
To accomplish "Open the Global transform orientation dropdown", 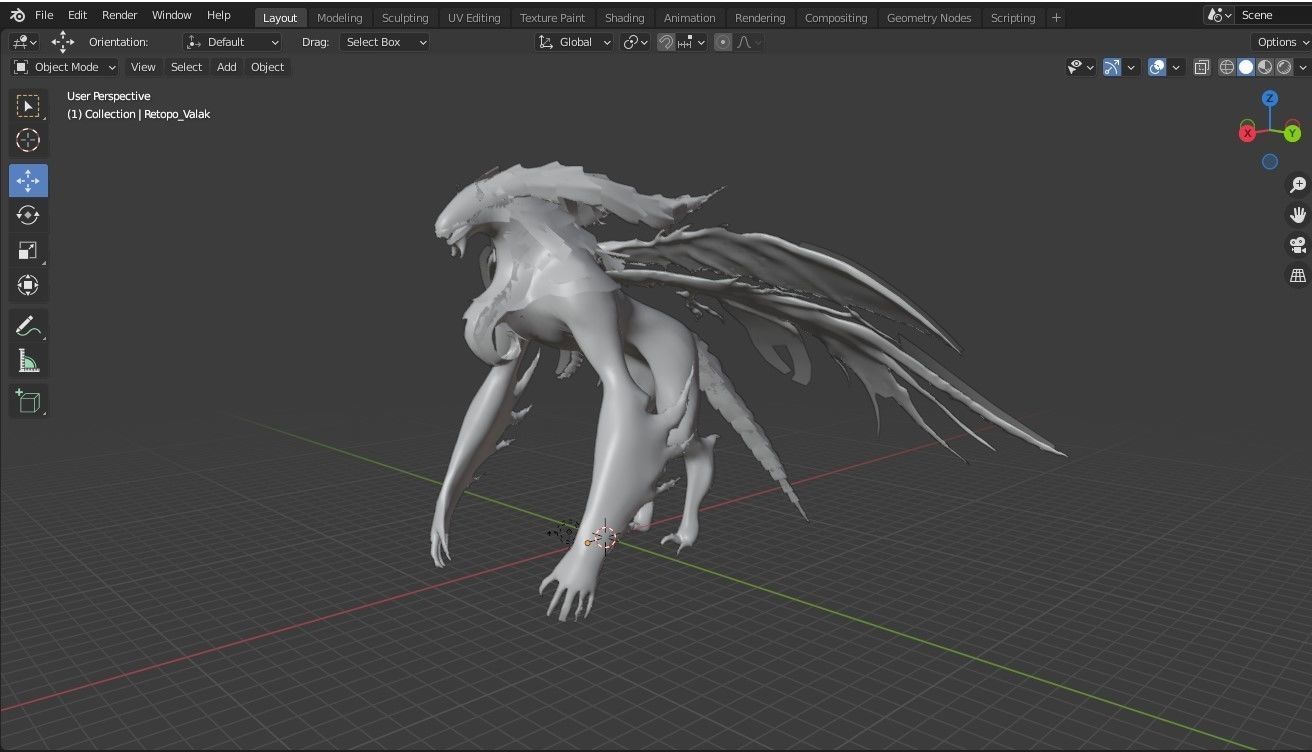I will pos(574,42).
